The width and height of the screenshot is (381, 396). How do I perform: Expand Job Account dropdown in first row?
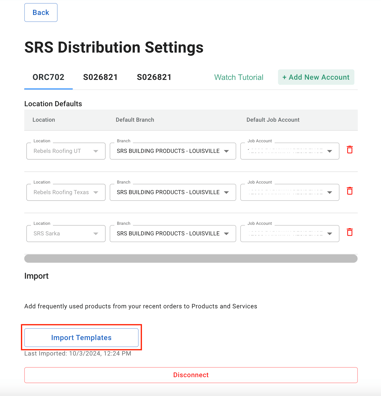pos(290,151)
